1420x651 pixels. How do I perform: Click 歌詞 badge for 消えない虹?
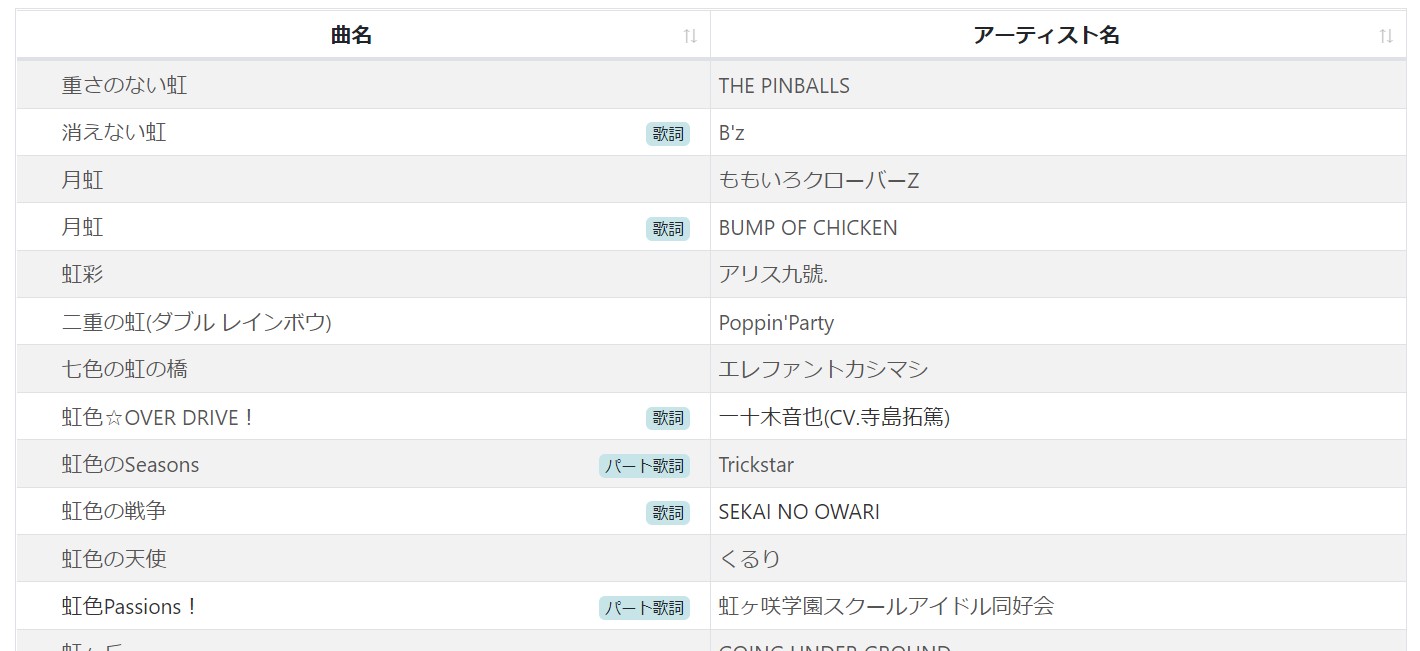668,134
